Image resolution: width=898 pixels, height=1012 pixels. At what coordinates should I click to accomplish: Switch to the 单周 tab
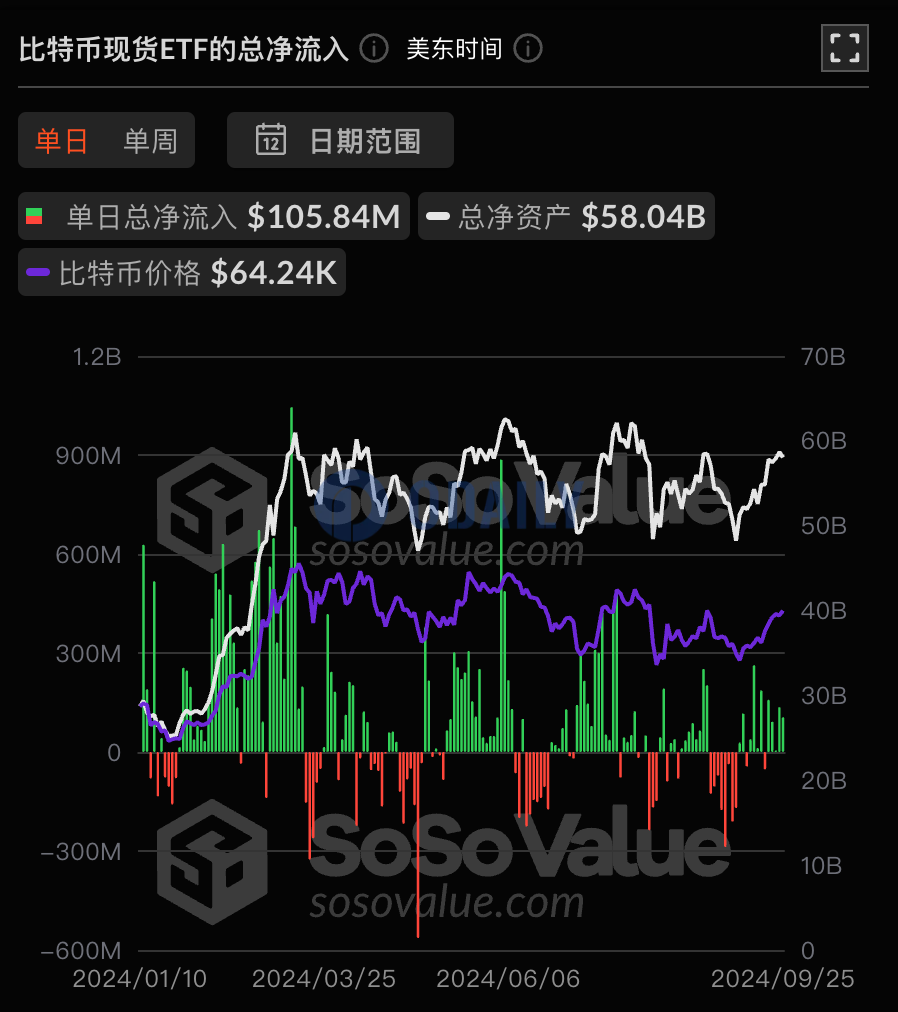(150, 140)
